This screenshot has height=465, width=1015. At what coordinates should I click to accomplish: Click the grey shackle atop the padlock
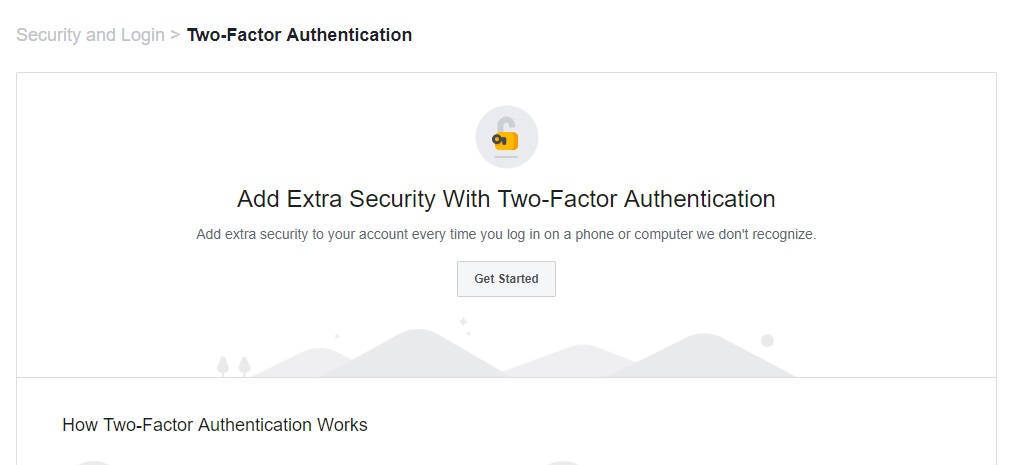[506, 124]
